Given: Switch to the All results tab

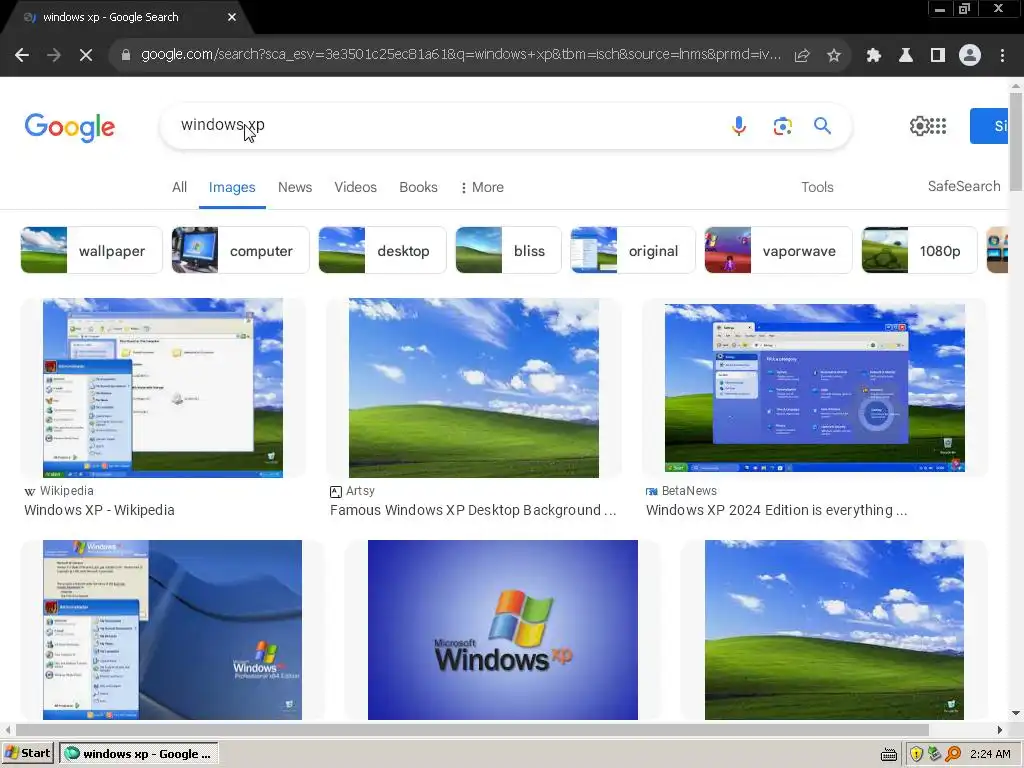Looking at the screenshot, I should (180, 187).
